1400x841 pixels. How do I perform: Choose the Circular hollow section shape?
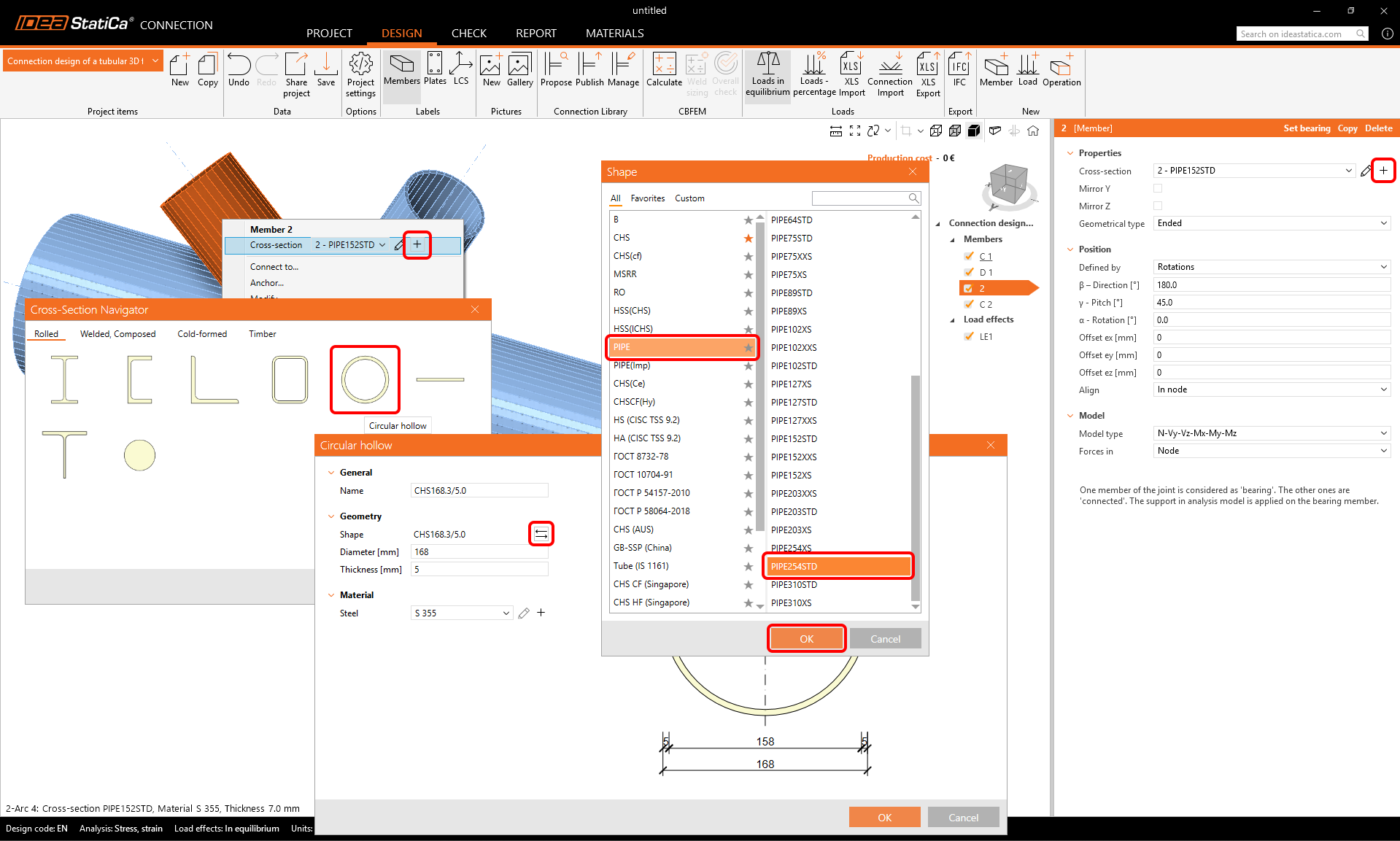pos(365,379)
